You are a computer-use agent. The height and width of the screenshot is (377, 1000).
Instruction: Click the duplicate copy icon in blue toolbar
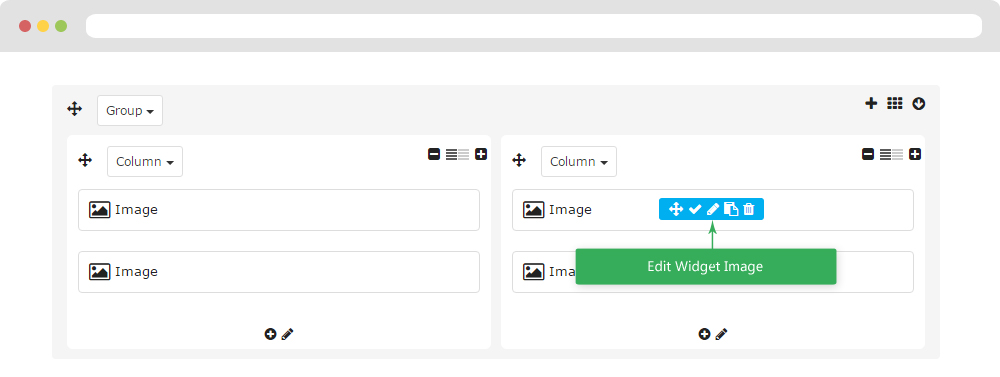click(x=731, y=209)
